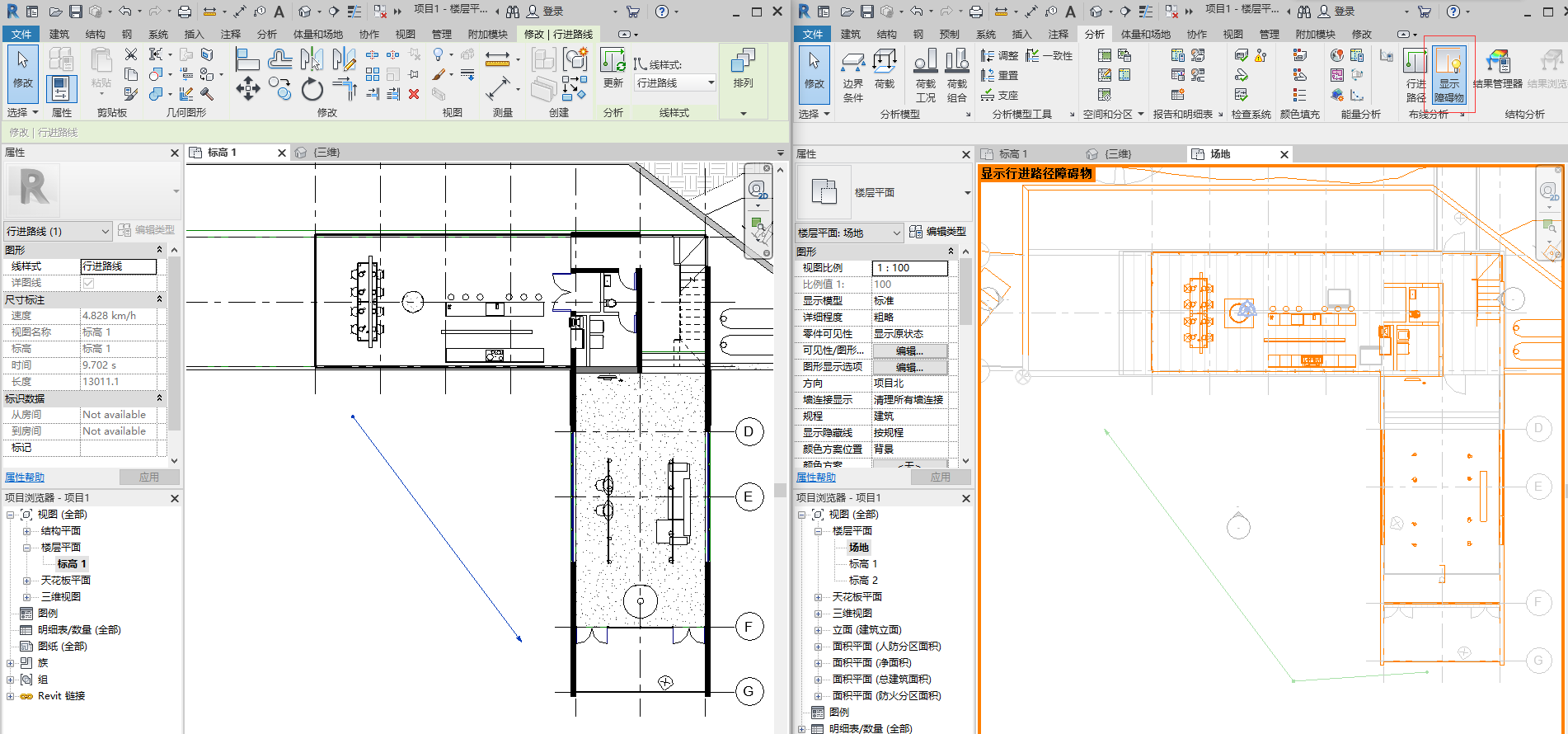Click the 属性帮助 link in left panel
Screen dimensions: 1568x734
(25, 478)
